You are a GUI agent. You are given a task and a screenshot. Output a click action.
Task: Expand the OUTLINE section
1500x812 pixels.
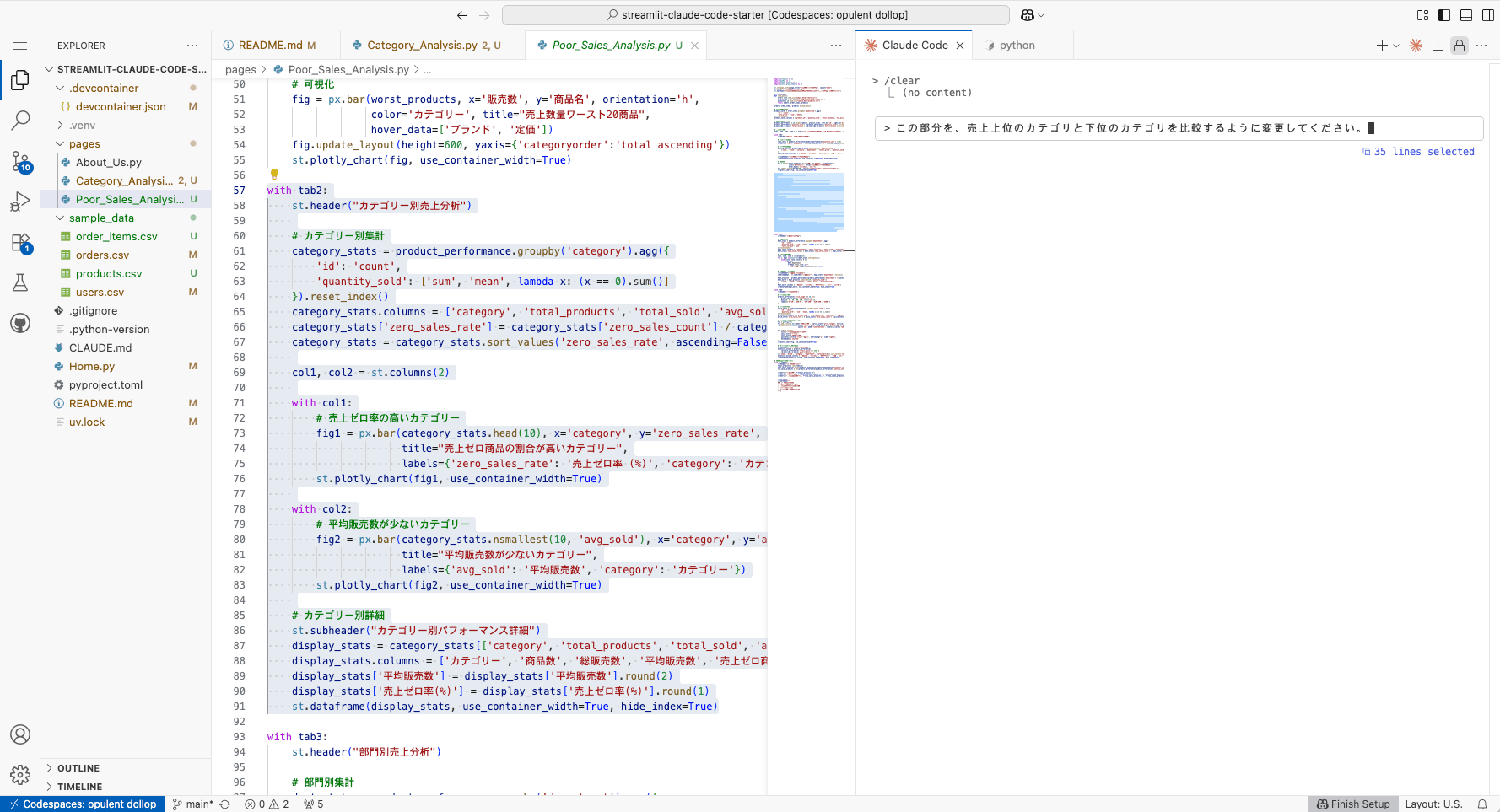(x=78, y=768)
